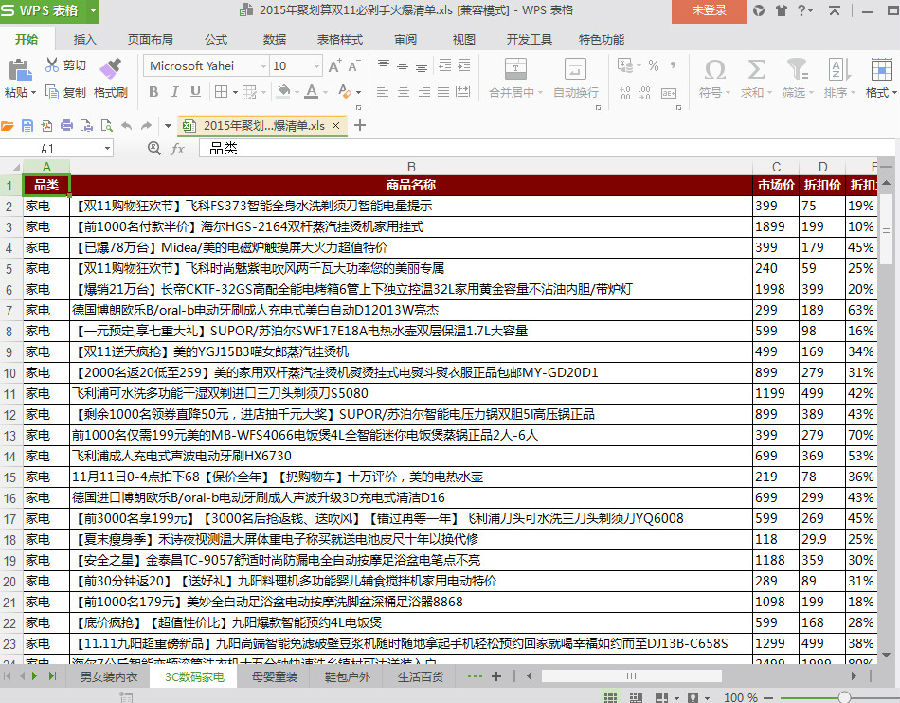Apply comma thousands separator style

point(673,65)
